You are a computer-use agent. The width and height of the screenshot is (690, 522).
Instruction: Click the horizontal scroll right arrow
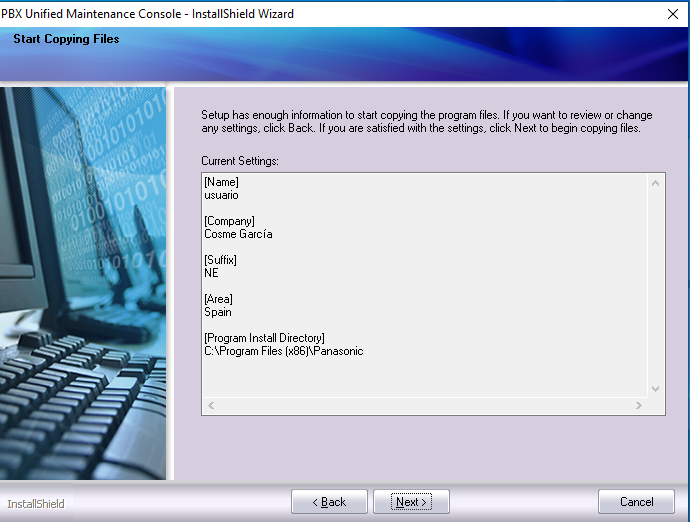tap(639, 405)
